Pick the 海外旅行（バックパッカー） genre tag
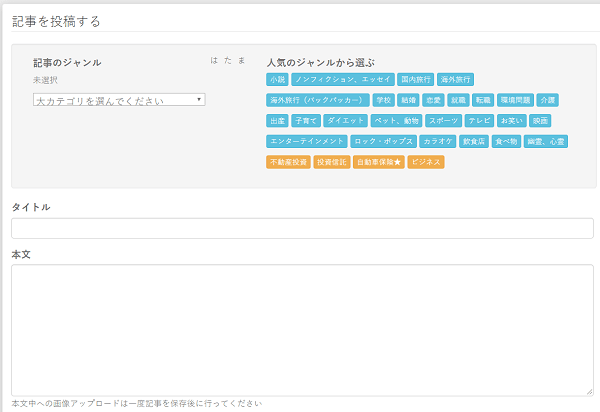The height and width of the screenshot is (412, 600). pyautogui.click(x=318, y=100)
